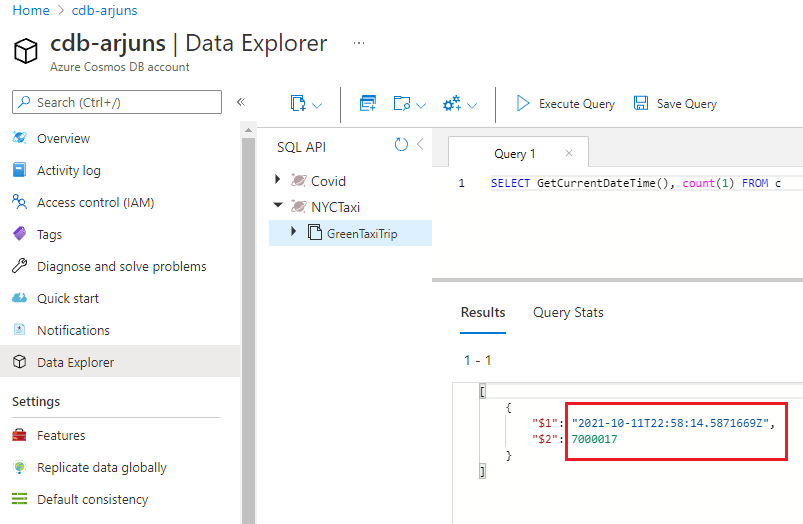803x524 pixels.
Task: Open the New Container dropdown arrow
Action: click(317, 105)
